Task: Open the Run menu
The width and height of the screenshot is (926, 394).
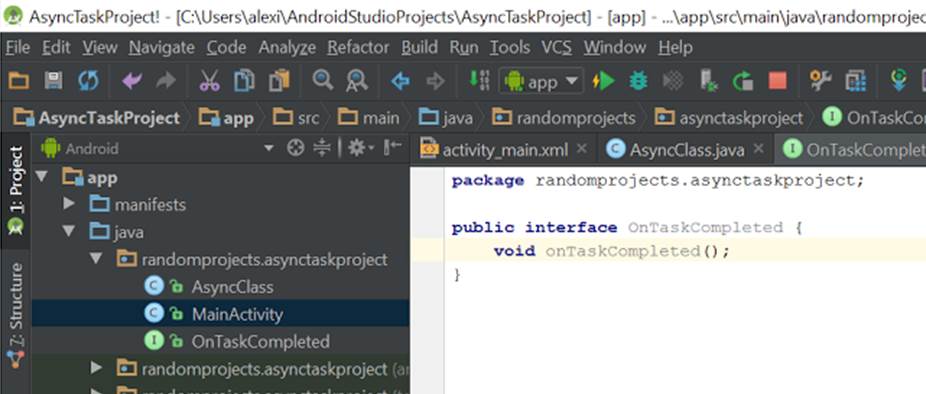Action: (x=464, y=47)
